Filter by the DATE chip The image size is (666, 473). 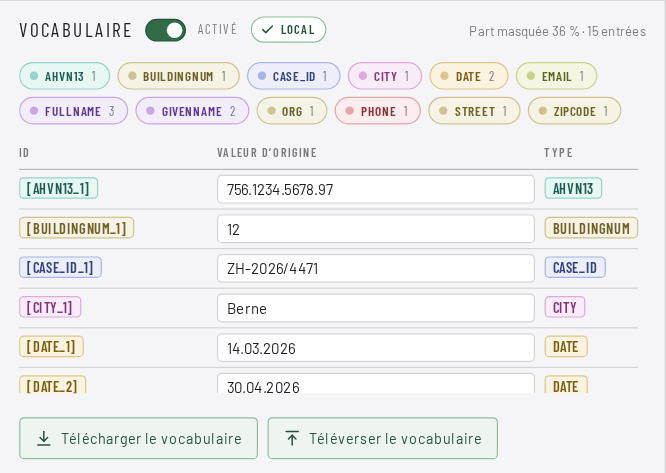tap(469, 76)
